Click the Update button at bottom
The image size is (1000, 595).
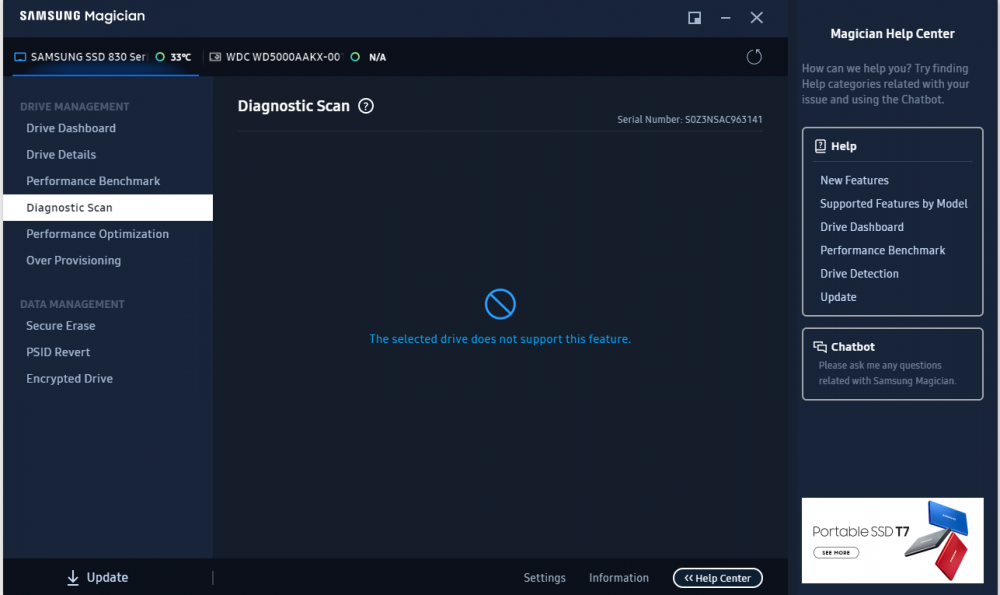pos(98,578)
